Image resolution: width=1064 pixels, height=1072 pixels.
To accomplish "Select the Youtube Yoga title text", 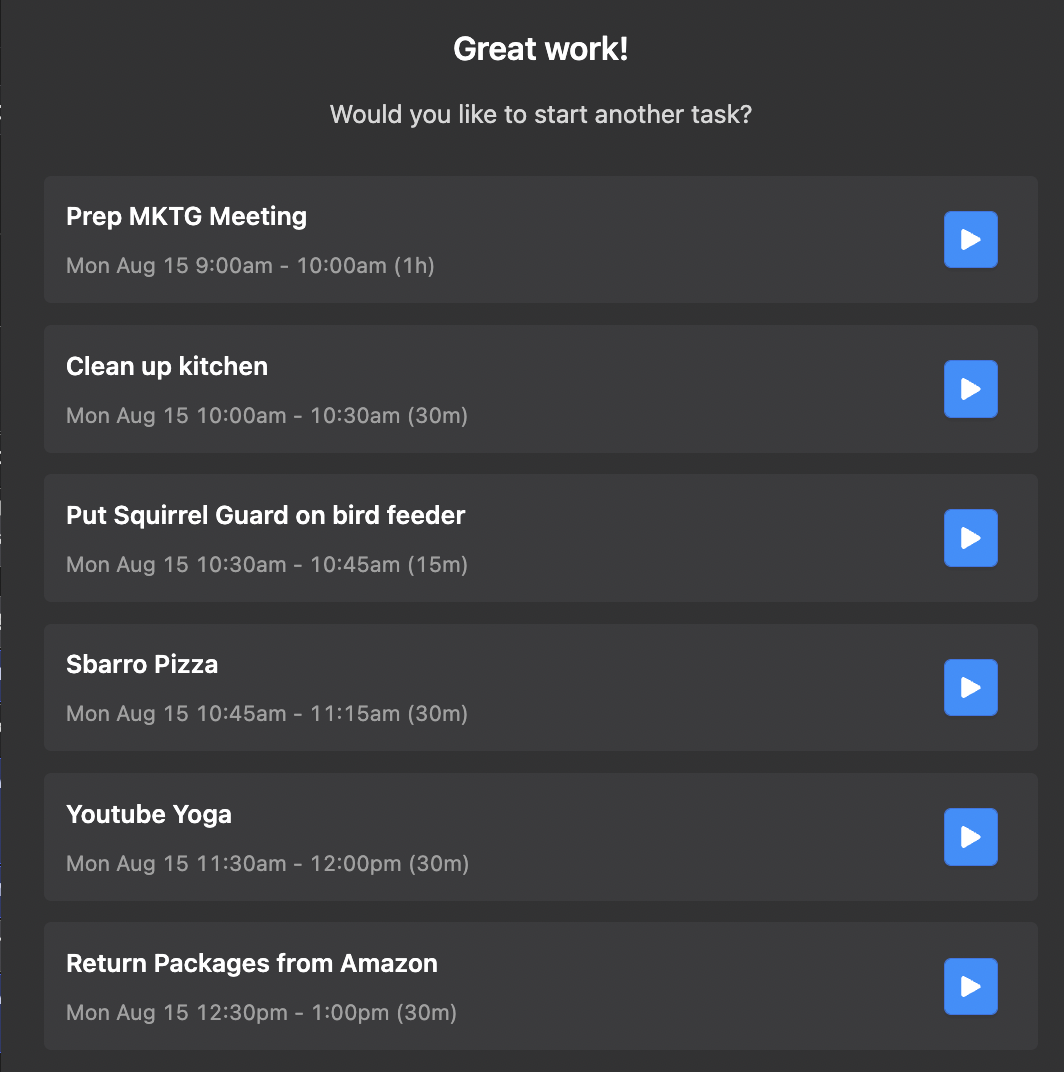I will tap(149, 814).
